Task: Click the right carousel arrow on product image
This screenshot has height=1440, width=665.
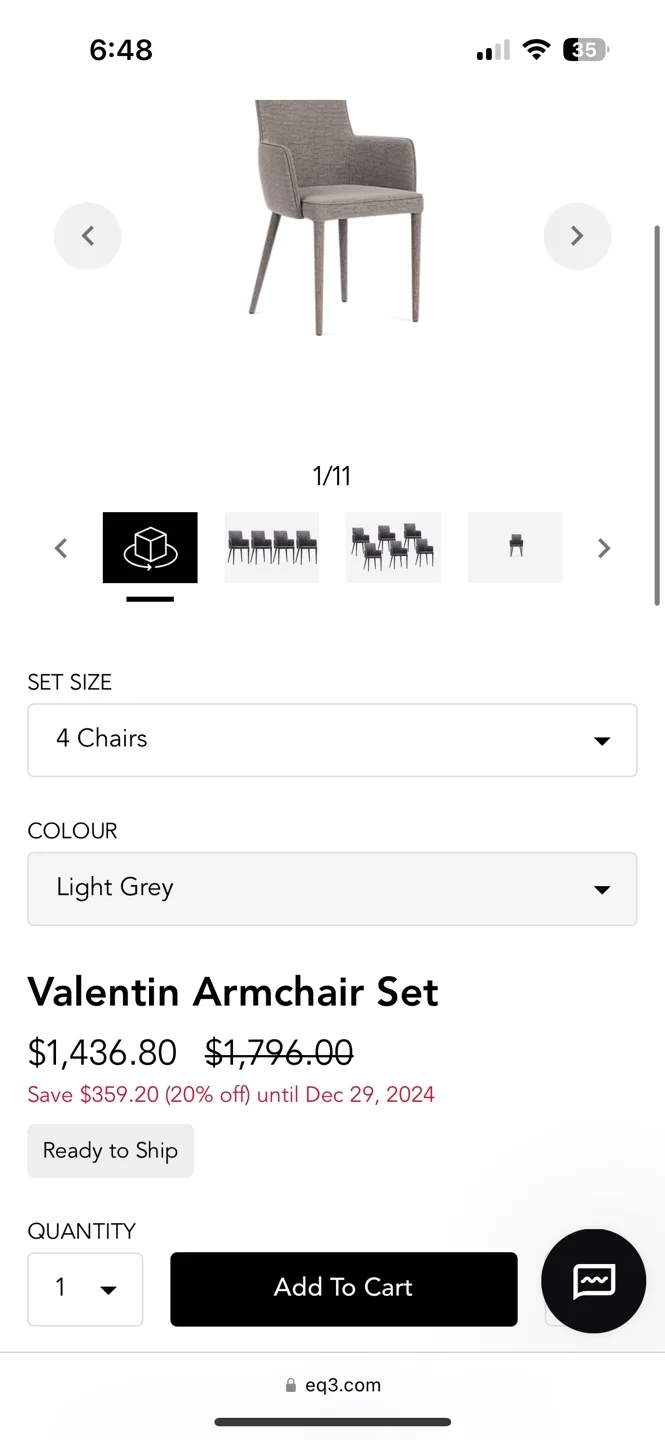Action: 577,235
